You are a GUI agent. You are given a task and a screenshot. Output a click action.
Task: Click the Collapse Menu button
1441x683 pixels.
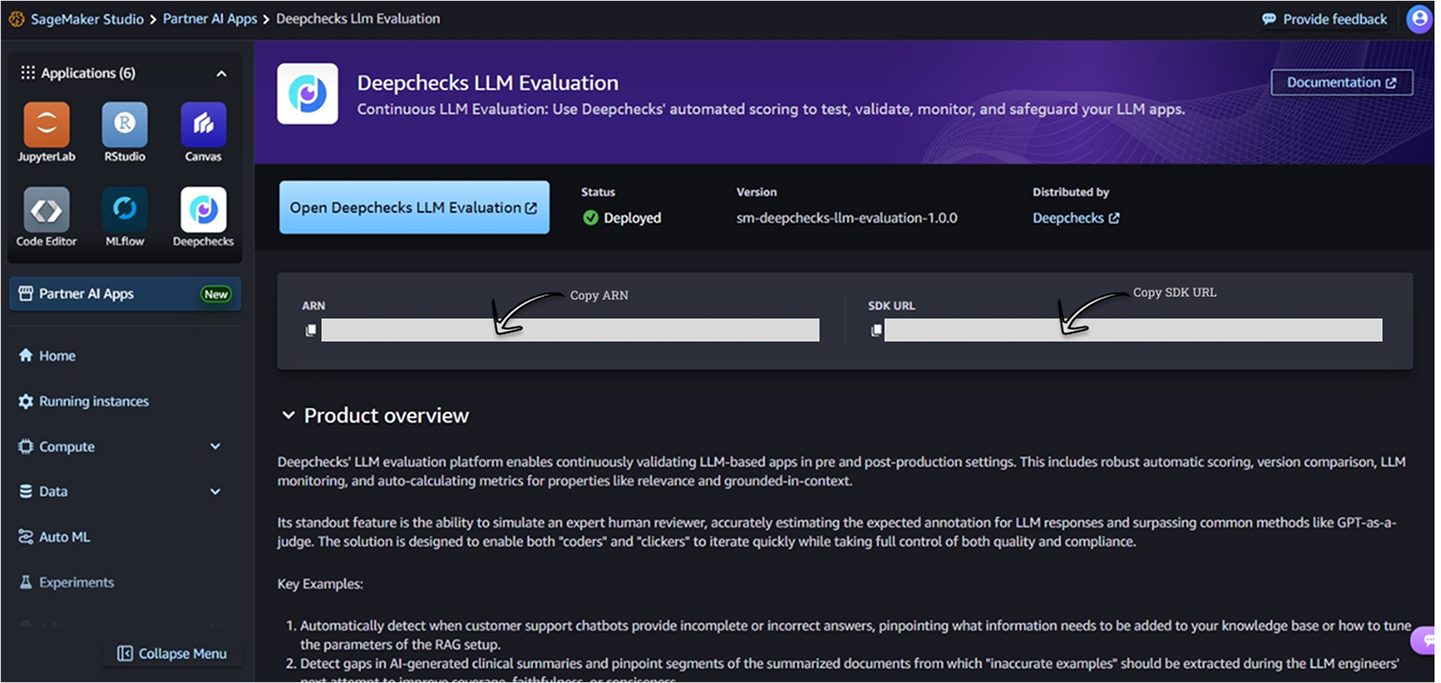coord(172,653)
